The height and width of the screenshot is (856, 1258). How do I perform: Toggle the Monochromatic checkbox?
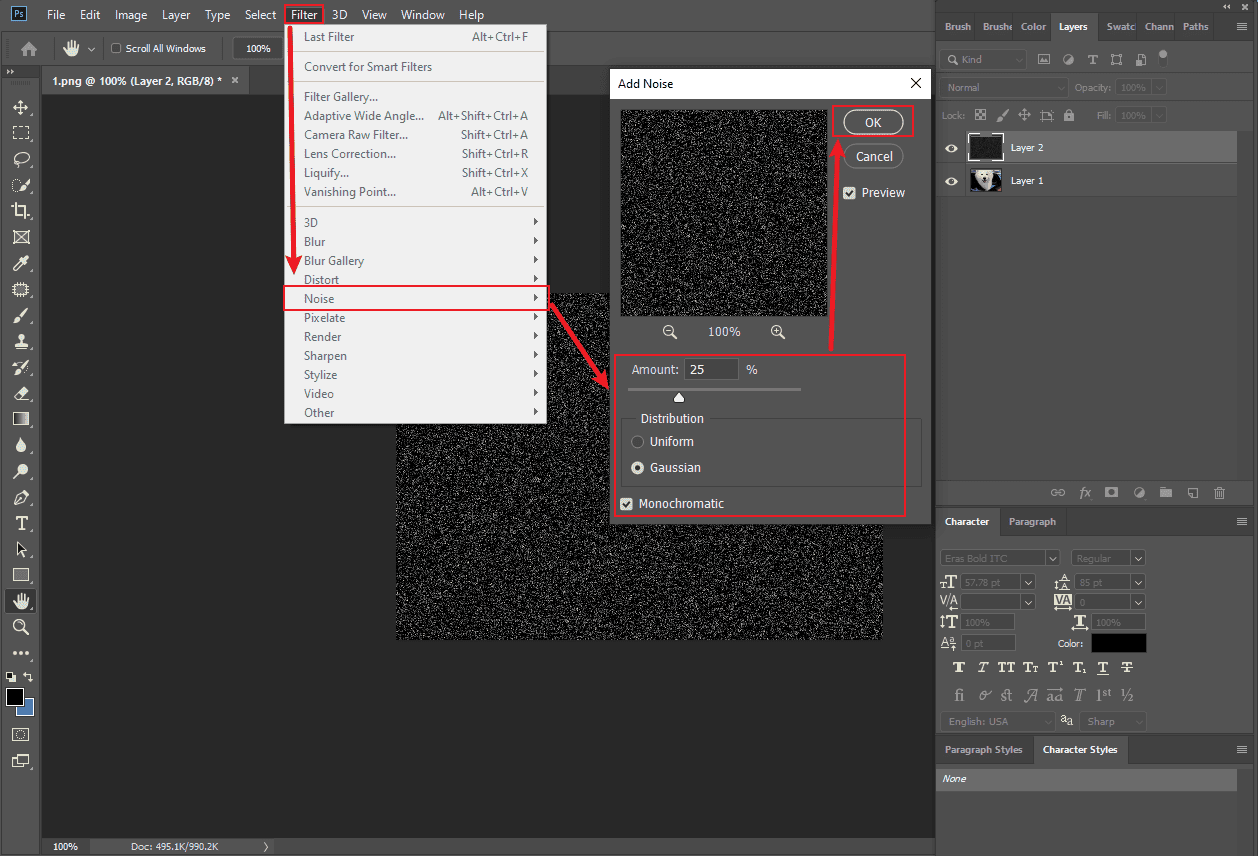pyautogui.click(x=626, y=503)
